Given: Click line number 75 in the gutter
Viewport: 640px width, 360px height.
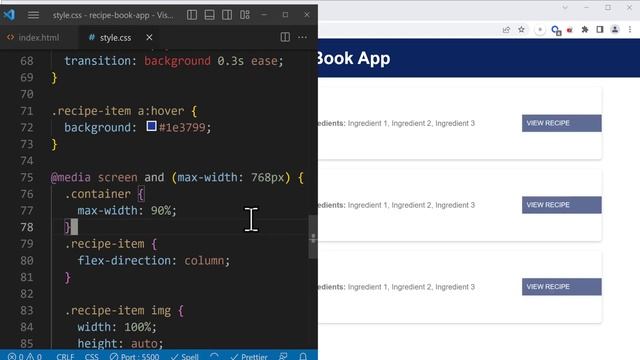Looking at the screenshot, I should click(x=27, y=178).
